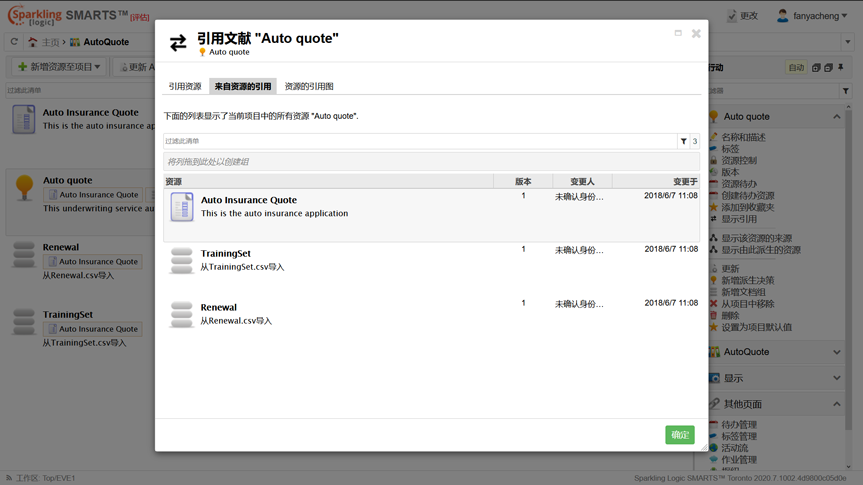Maximize the 引用文献 dialog

[678, 33]
